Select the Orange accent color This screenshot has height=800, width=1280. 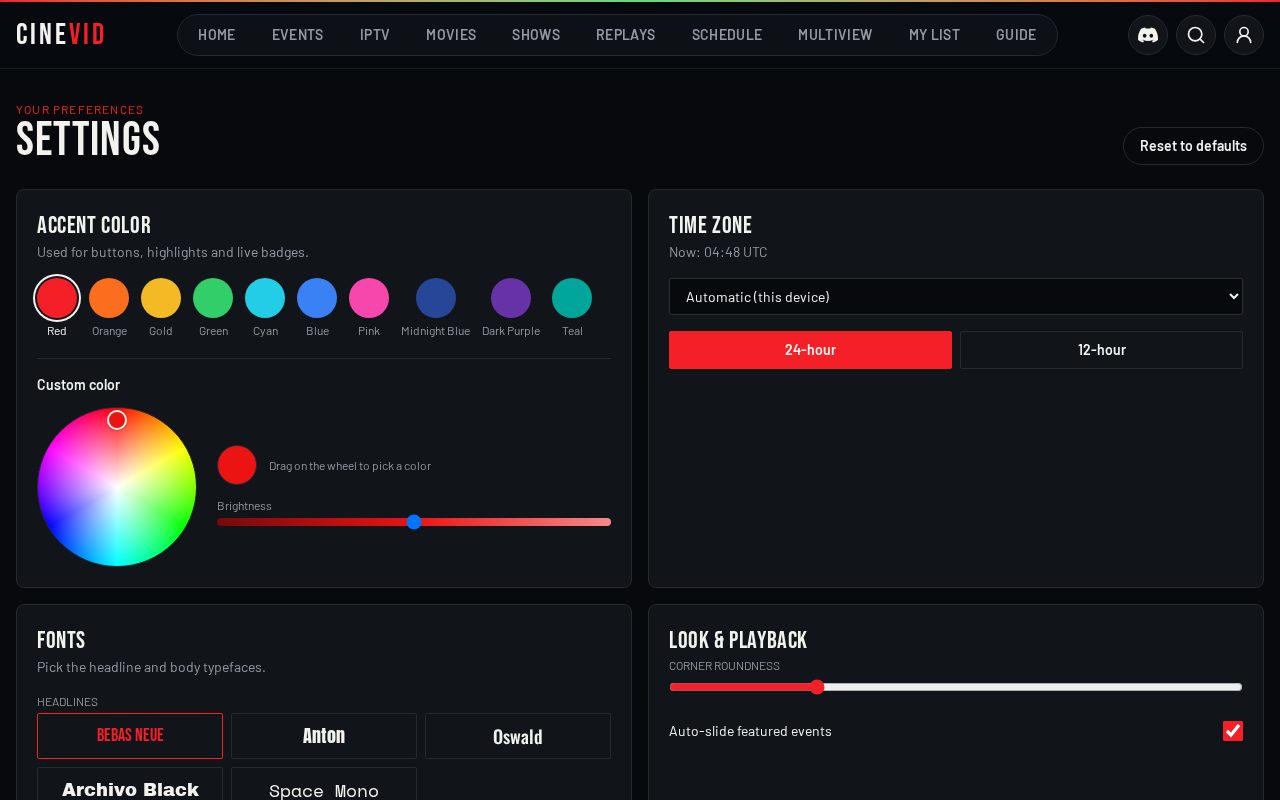(x=109, y=298)
